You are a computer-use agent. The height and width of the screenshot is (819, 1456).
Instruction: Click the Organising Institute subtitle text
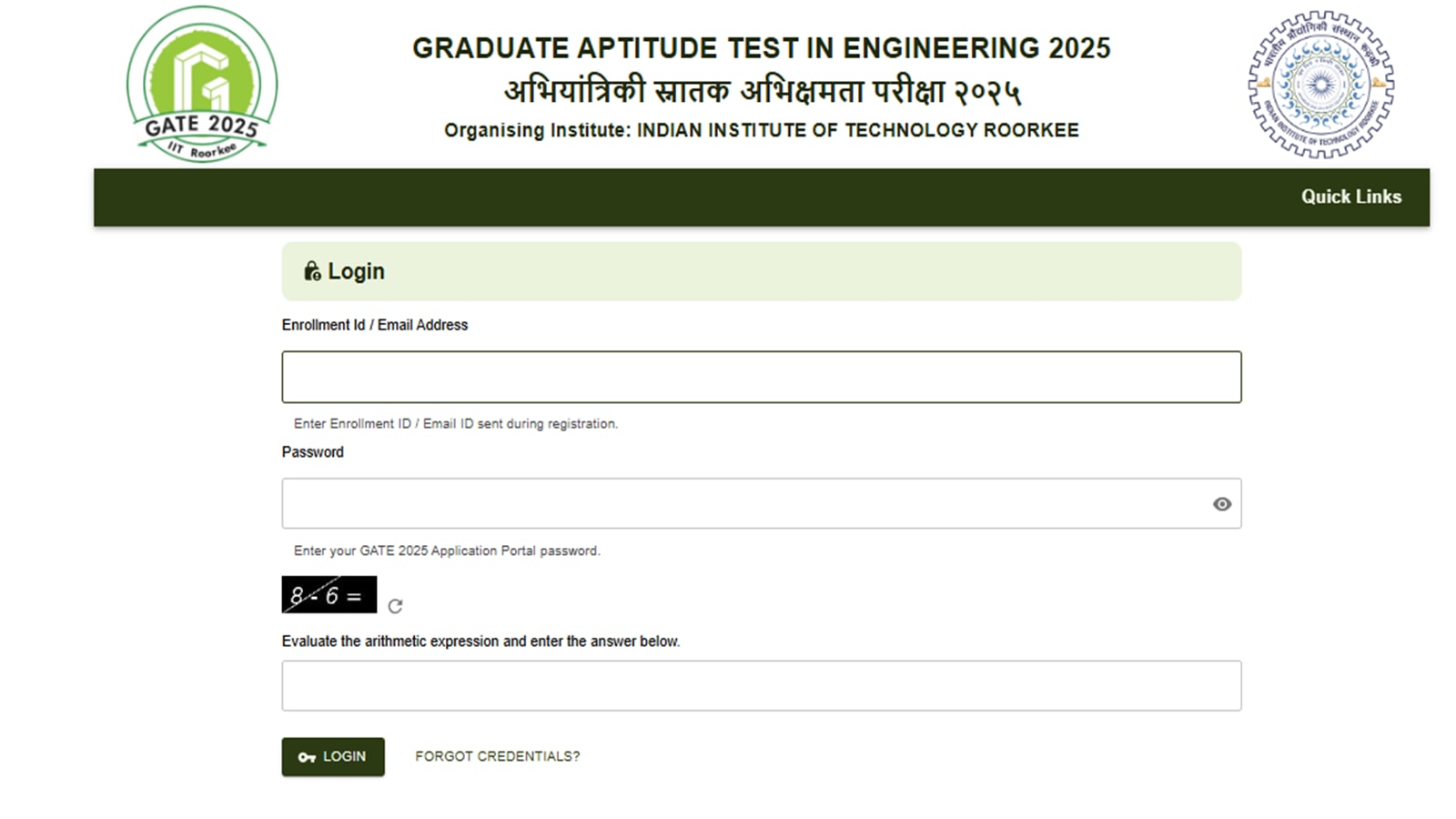(x=761, y=130)
